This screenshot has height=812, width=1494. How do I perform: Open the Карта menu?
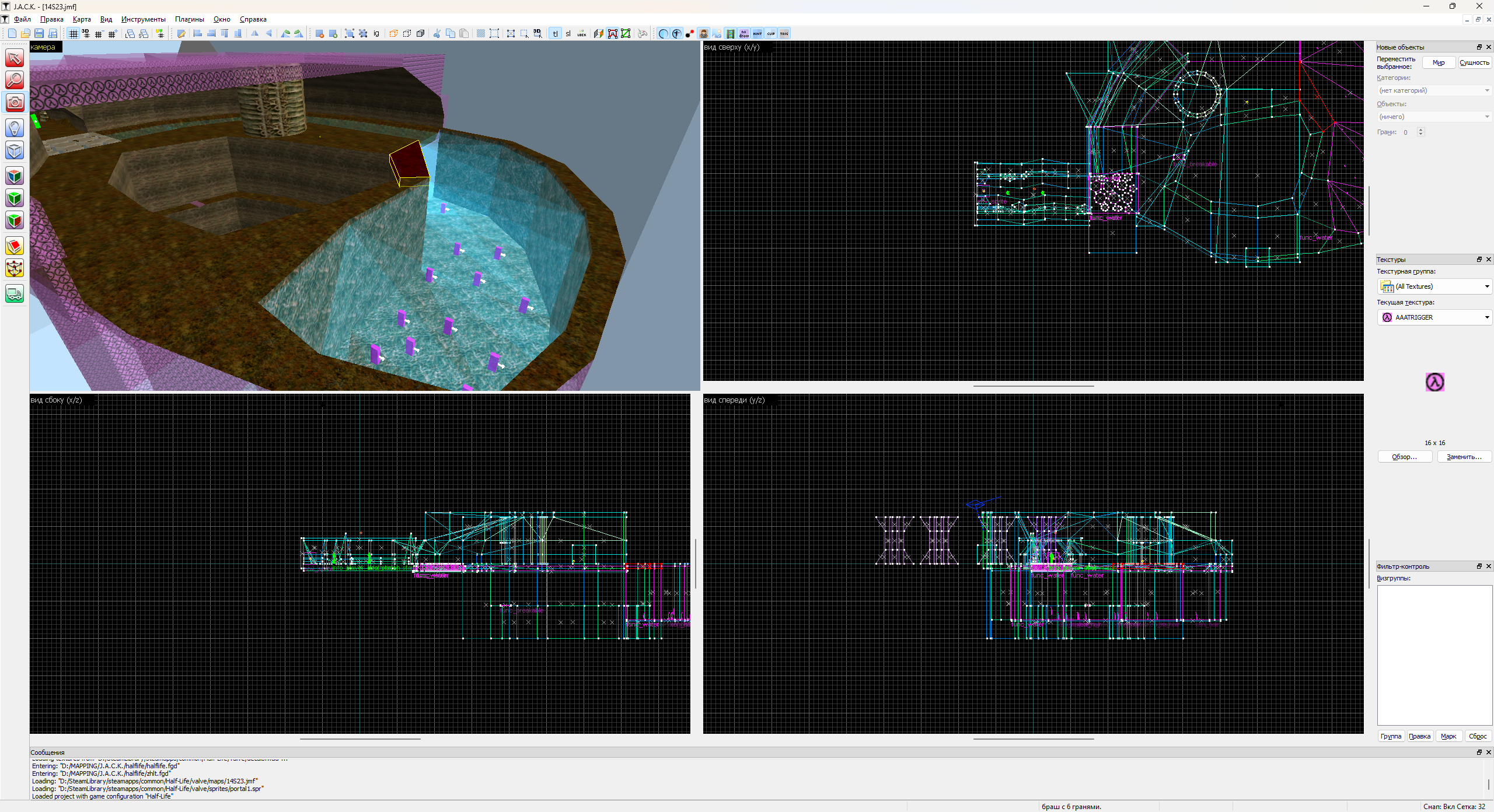coord(82,19)
